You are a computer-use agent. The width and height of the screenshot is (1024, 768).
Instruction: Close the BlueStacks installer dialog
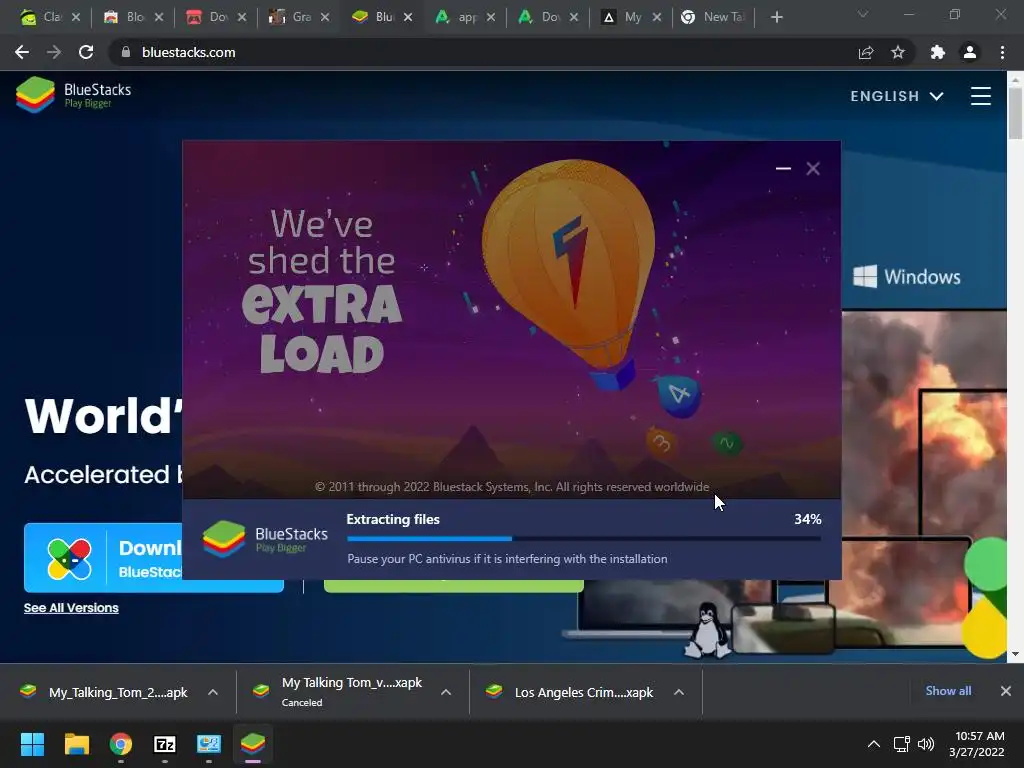(813, 168)
